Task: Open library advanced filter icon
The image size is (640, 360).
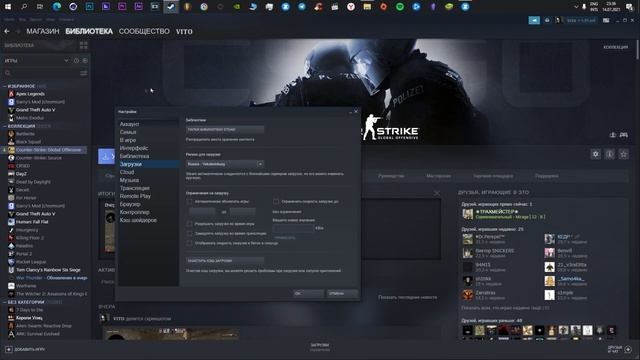Action: (84, 73)
